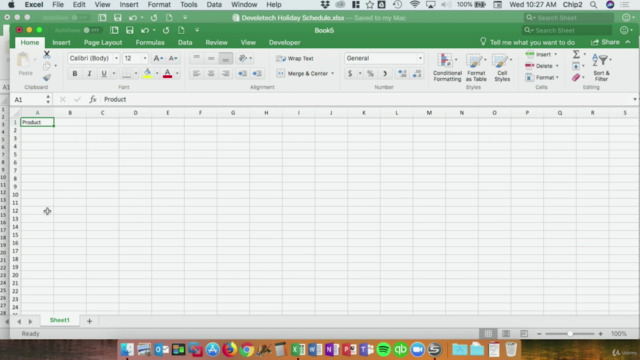
Task: Apply comma style
Action: (384, 74)
